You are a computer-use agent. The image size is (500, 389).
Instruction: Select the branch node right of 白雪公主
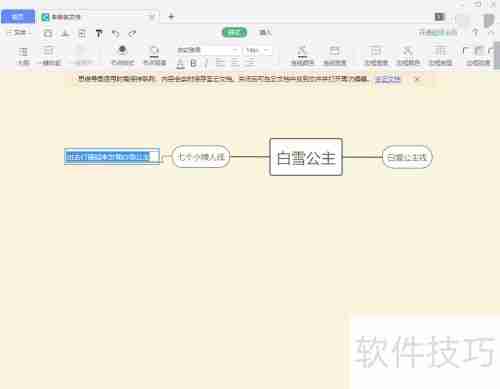pos(407,157)
